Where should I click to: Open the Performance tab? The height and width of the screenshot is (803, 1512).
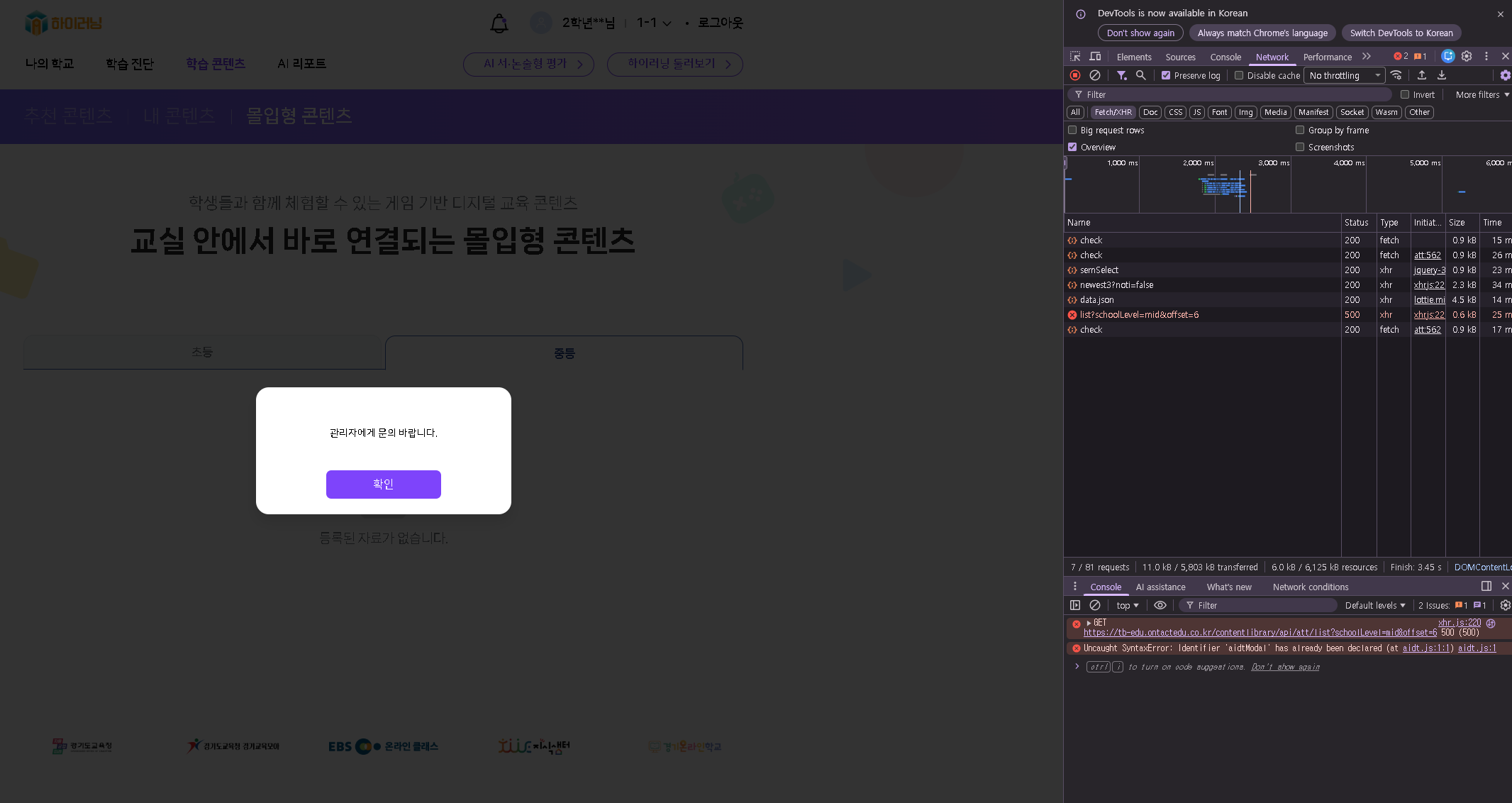(1327, 57)
